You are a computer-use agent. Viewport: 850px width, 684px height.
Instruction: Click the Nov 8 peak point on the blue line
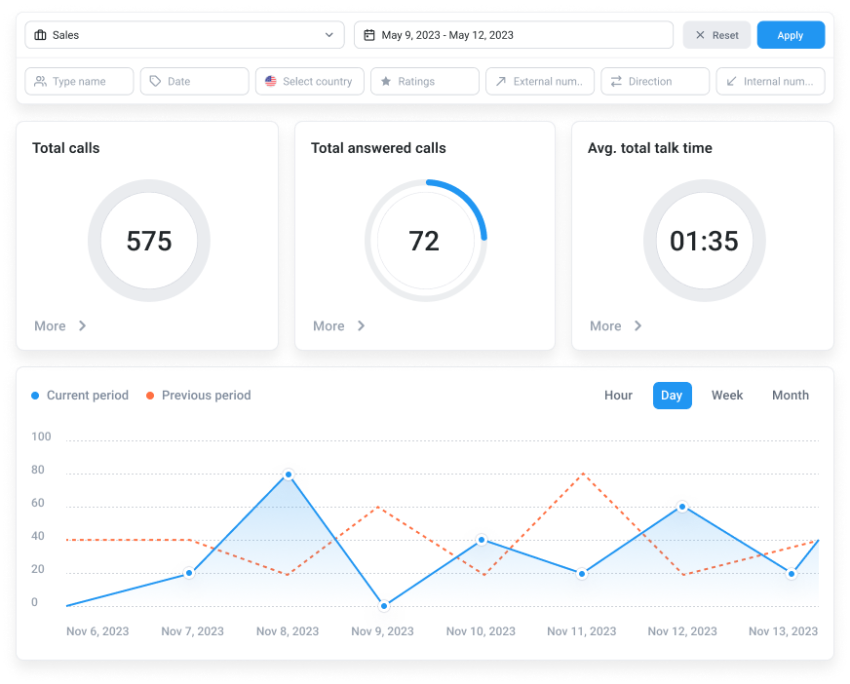coord(288,473)
